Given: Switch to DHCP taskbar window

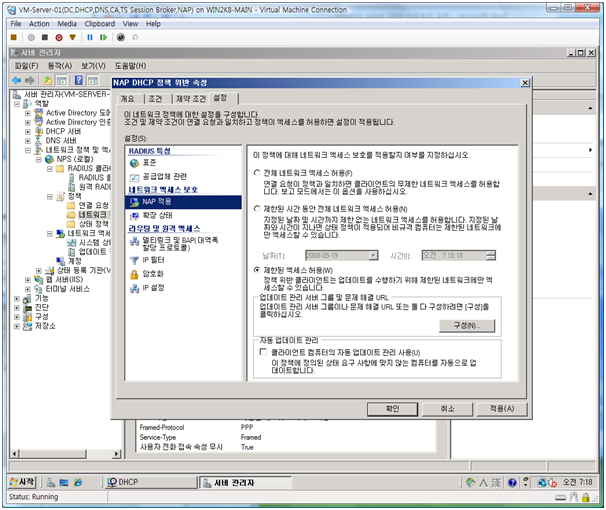Looking at the screenshot, I should pyautogui.click(x=151, y=482).
